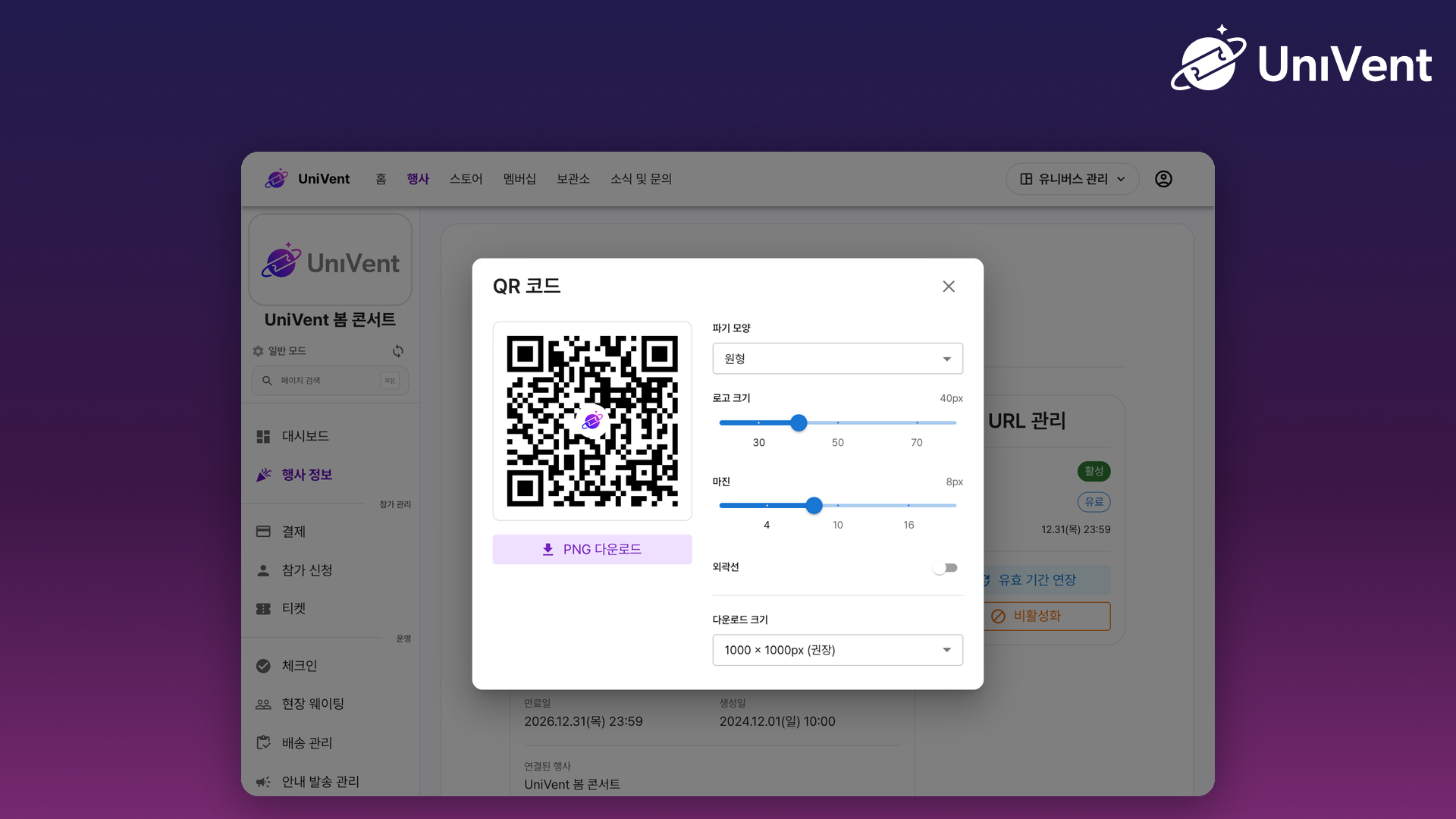Open the 스토어 menu

point(466,179)
